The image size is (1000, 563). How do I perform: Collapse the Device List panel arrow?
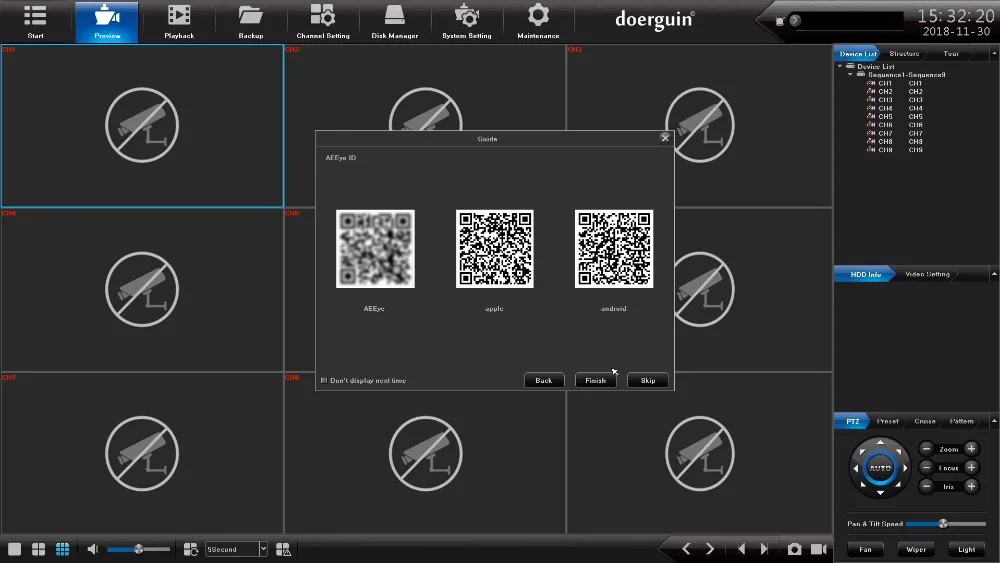click(994, 54)
